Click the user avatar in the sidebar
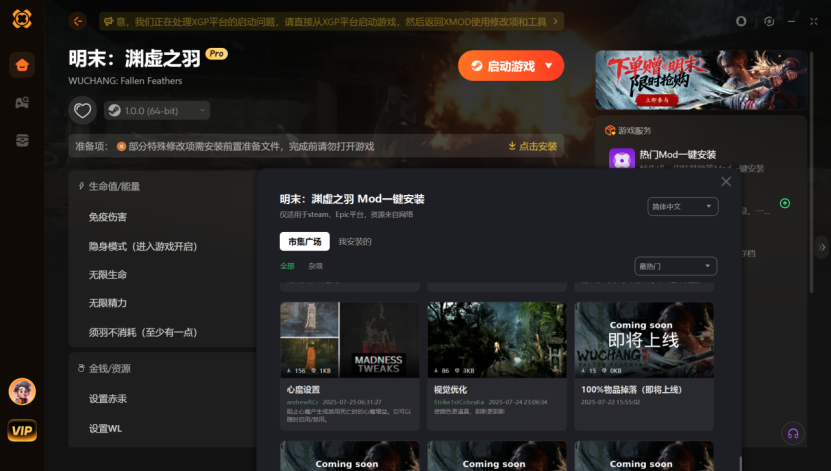 pos(22,392)
